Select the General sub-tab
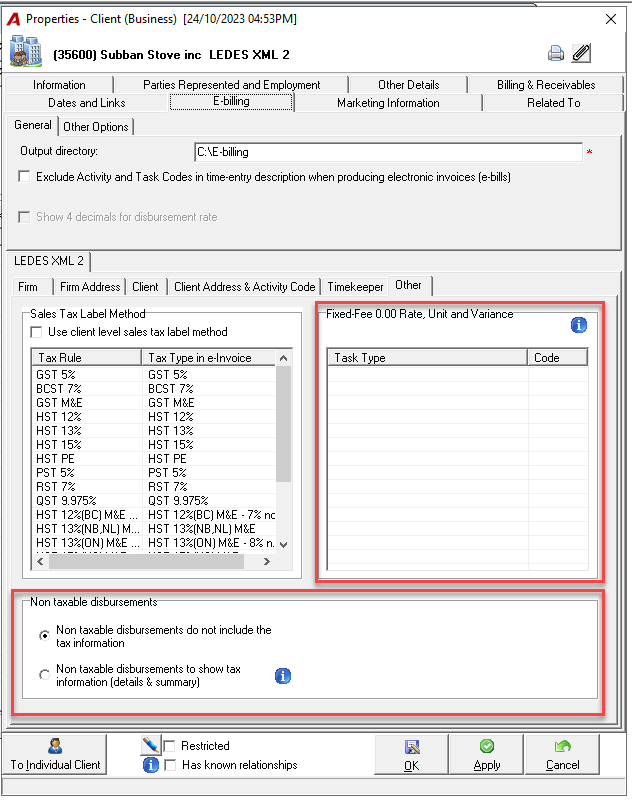 tap(33, 125)
